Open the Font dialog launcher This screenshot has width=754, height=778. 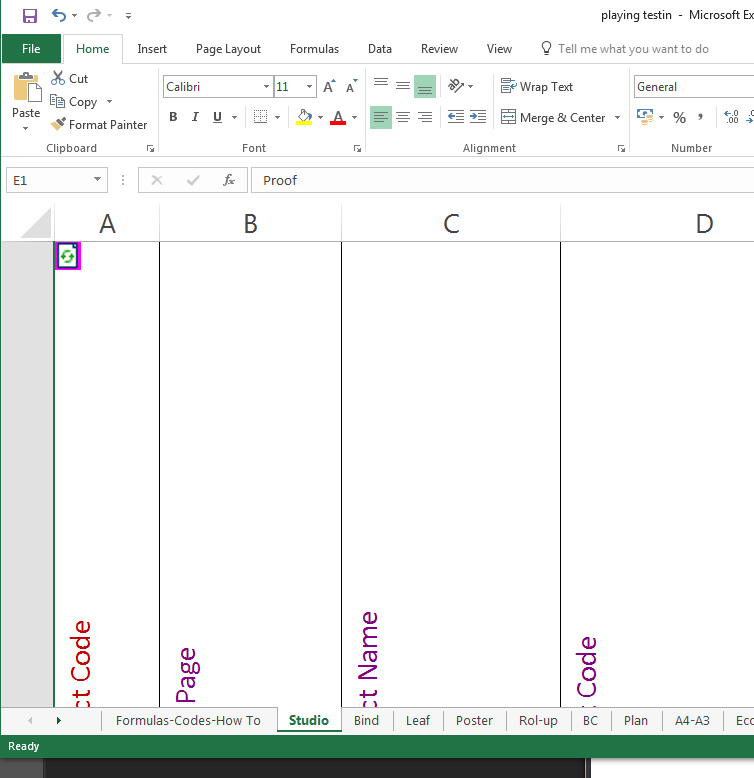(357, 148)
